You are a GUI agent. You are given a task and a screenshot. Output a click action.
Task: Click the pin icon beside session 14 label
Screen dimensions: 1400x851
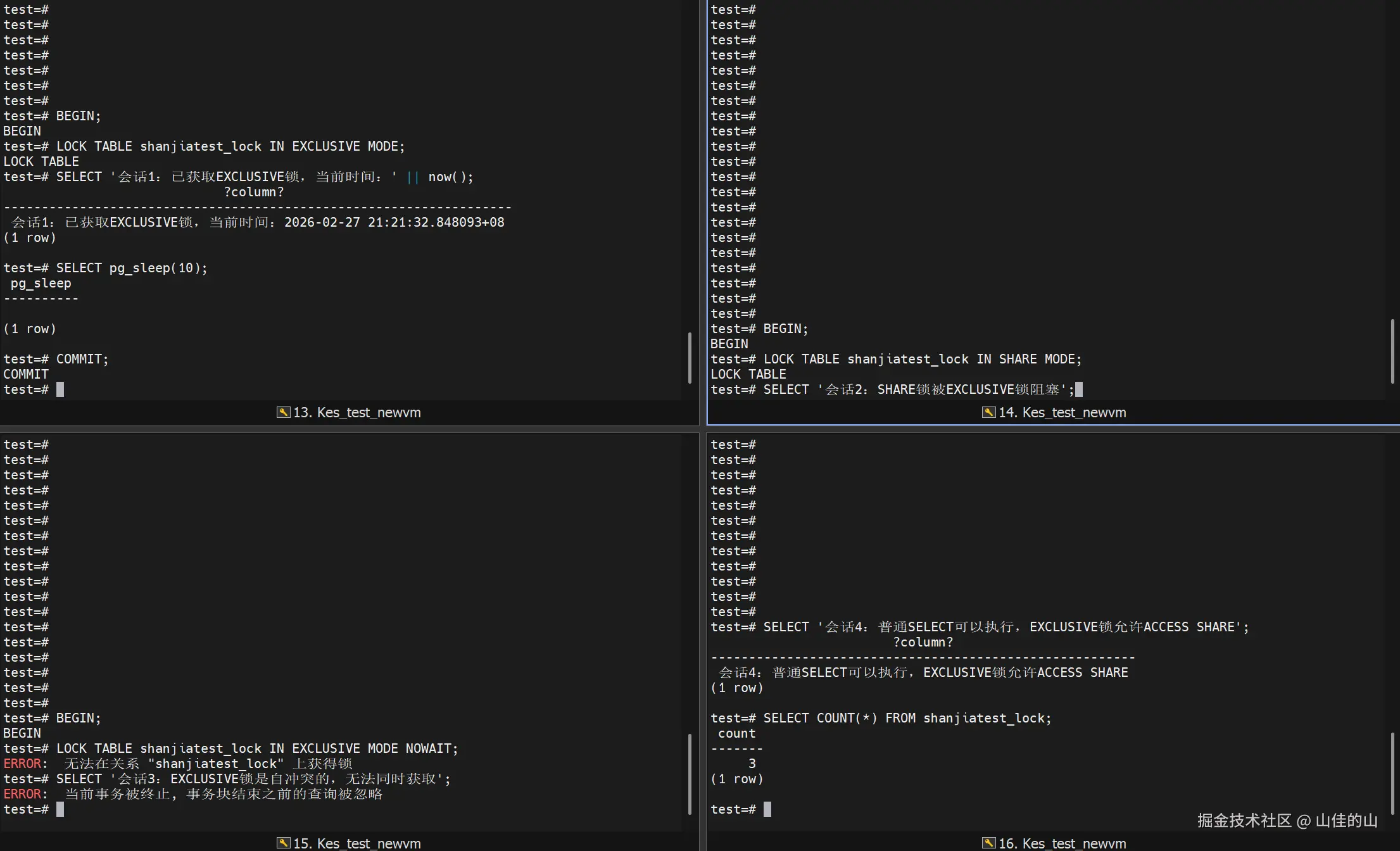(988, 412)
